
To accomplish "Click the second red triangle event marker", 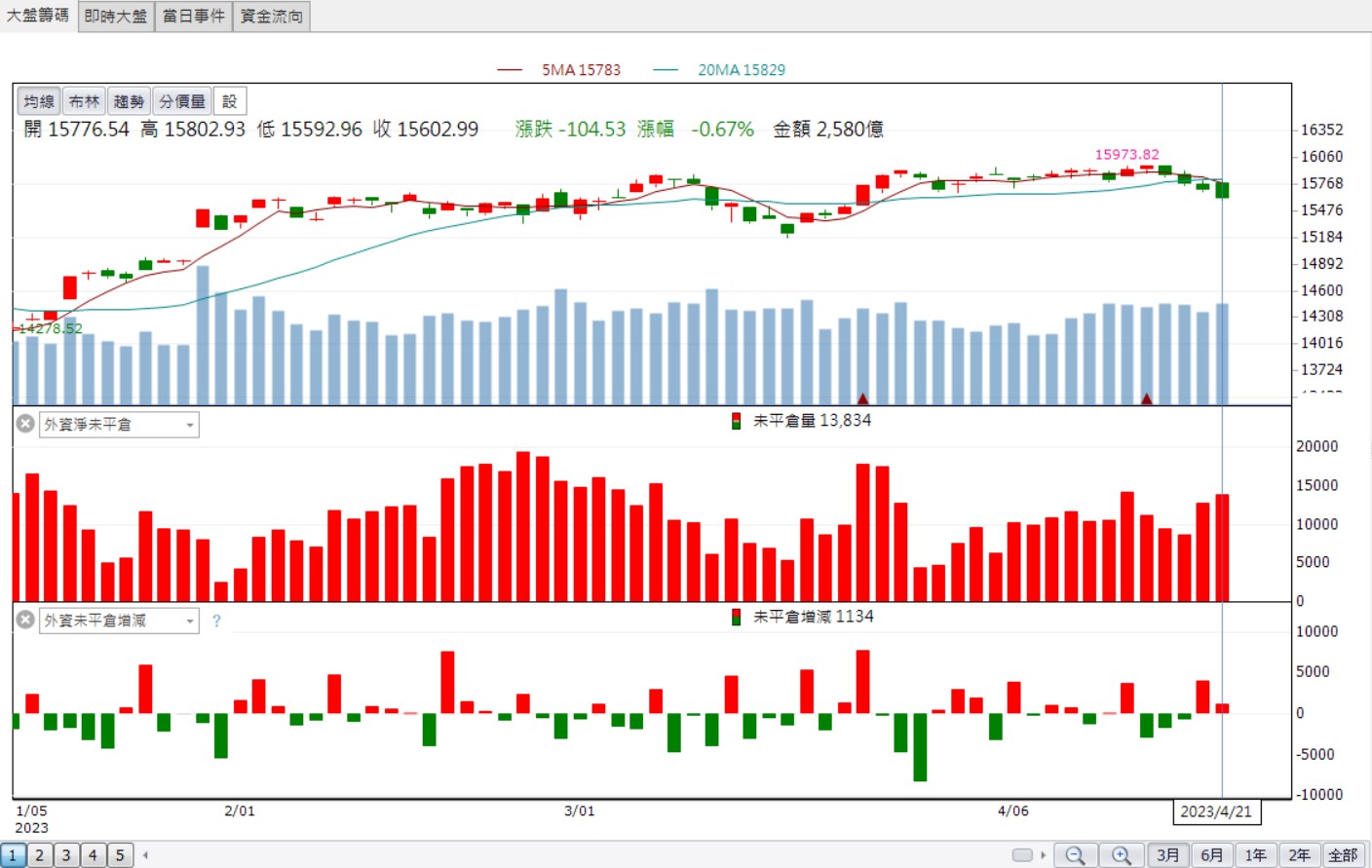I will 1147,398.
